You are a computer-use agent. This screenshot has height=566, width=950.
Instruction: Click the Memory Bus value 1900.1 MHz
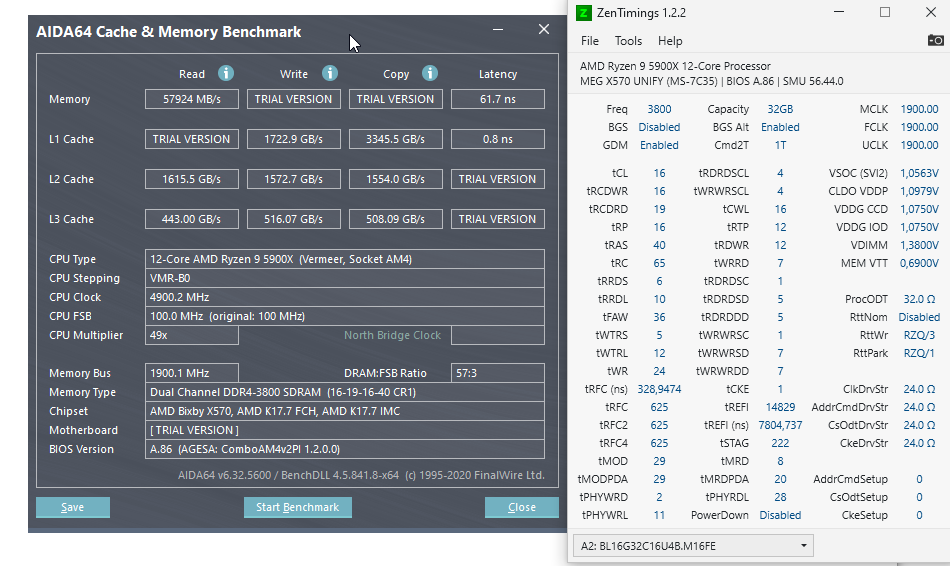coord(191,373)
